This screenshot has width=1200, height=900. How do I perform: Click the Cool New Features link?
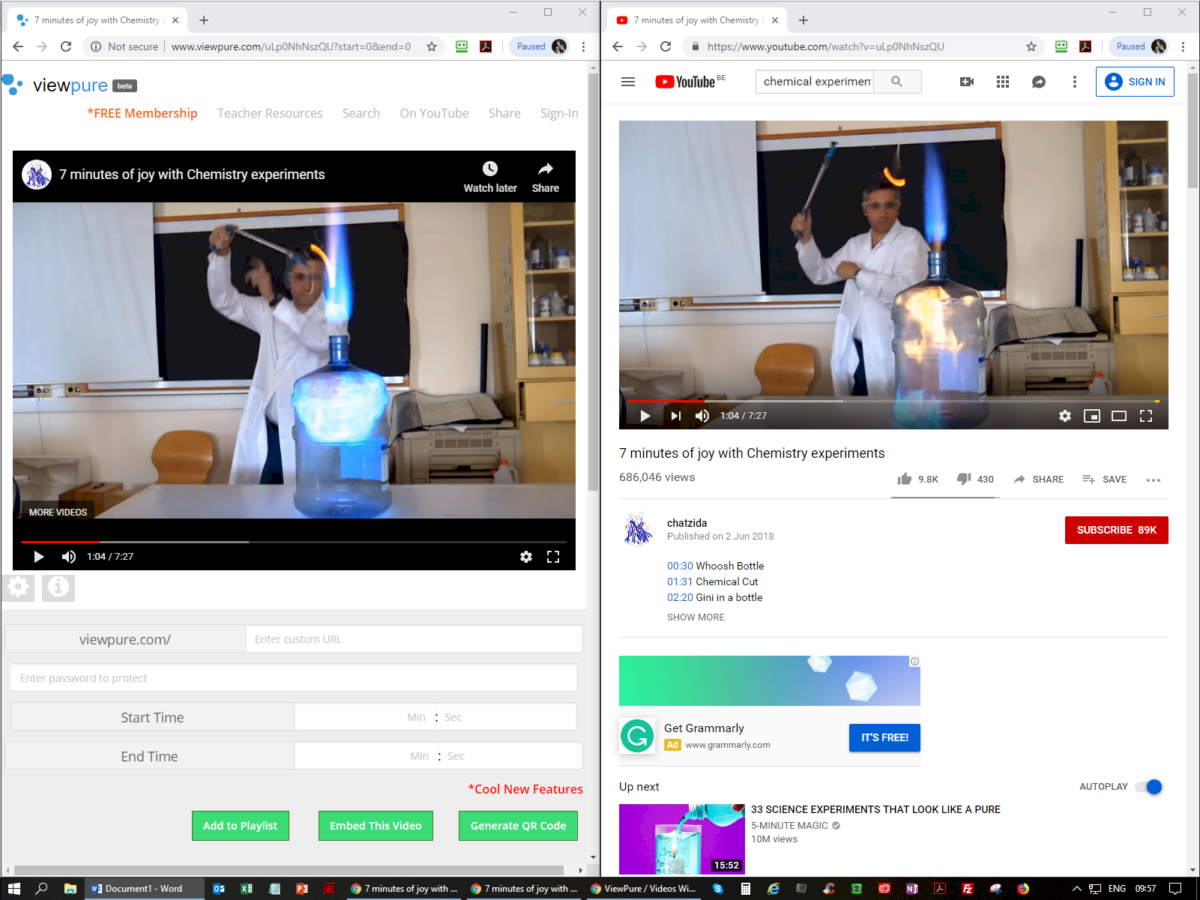[526, 789]
